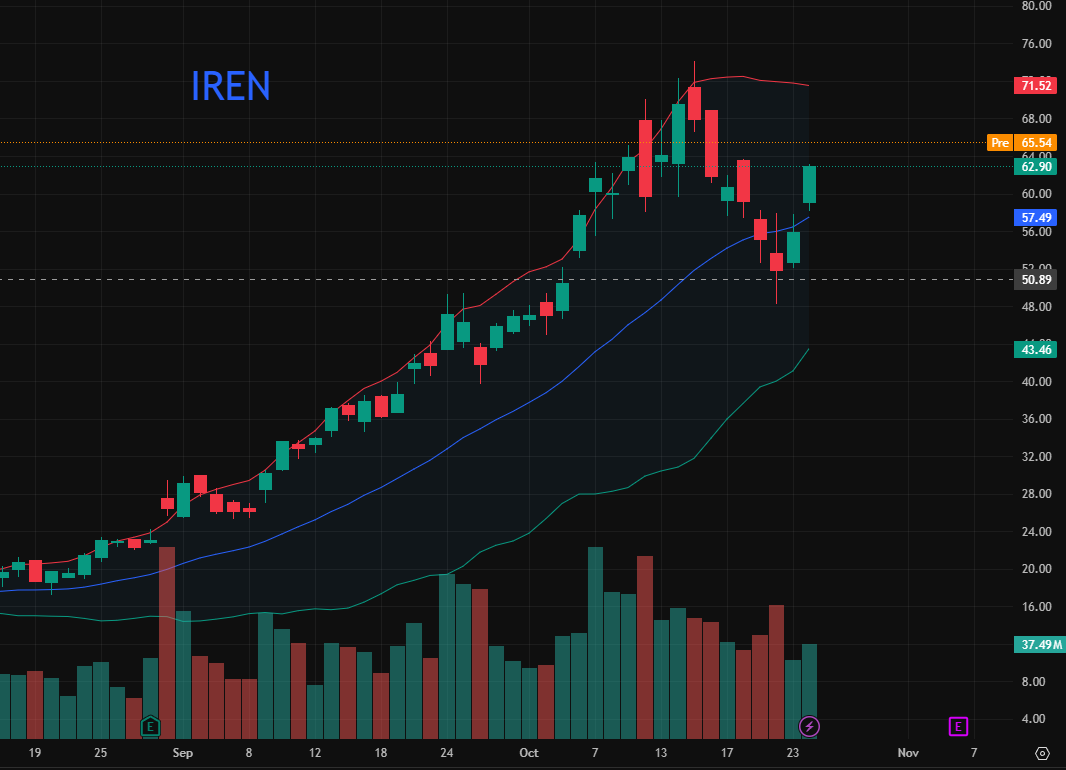The height and width of the screenshot is (770, 1066).
Task: Click the Sep date label
Action: coord(182,753)
